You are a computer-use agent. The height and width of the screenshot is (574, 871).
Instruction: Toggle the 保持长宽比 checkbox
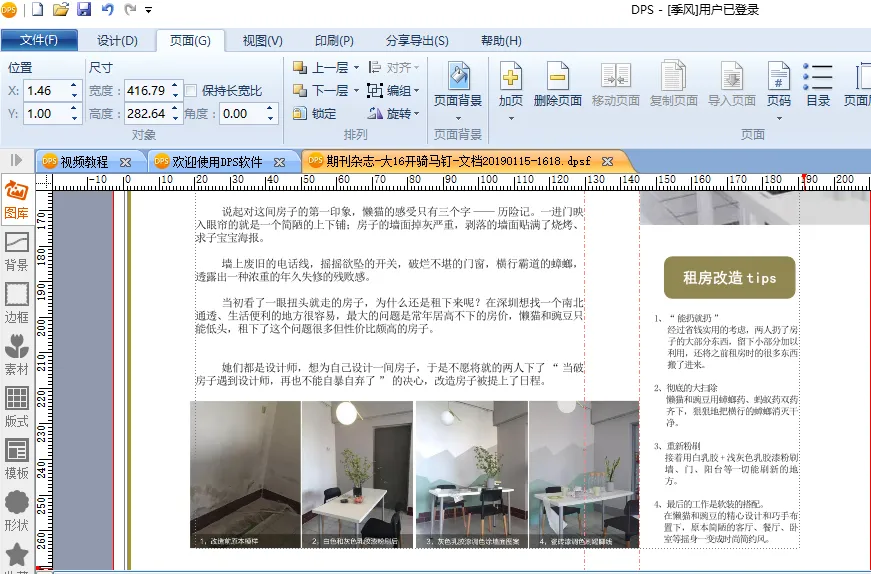(x=191, y=91)
